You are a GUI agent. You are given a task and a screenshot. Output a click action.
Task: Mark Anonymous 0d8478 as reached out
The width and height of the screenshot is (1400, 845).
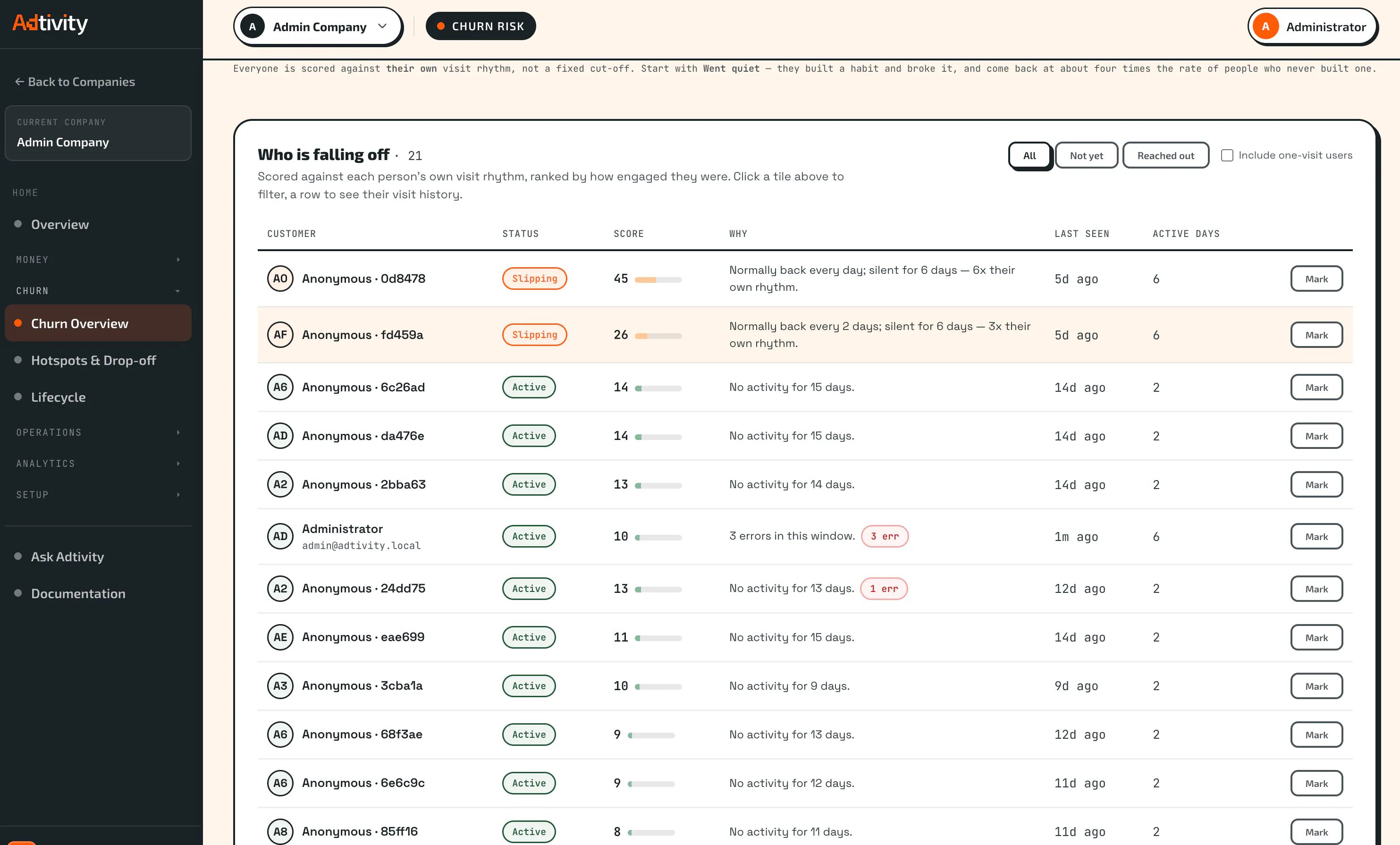pyautogui.click(x=1316, y=279)
